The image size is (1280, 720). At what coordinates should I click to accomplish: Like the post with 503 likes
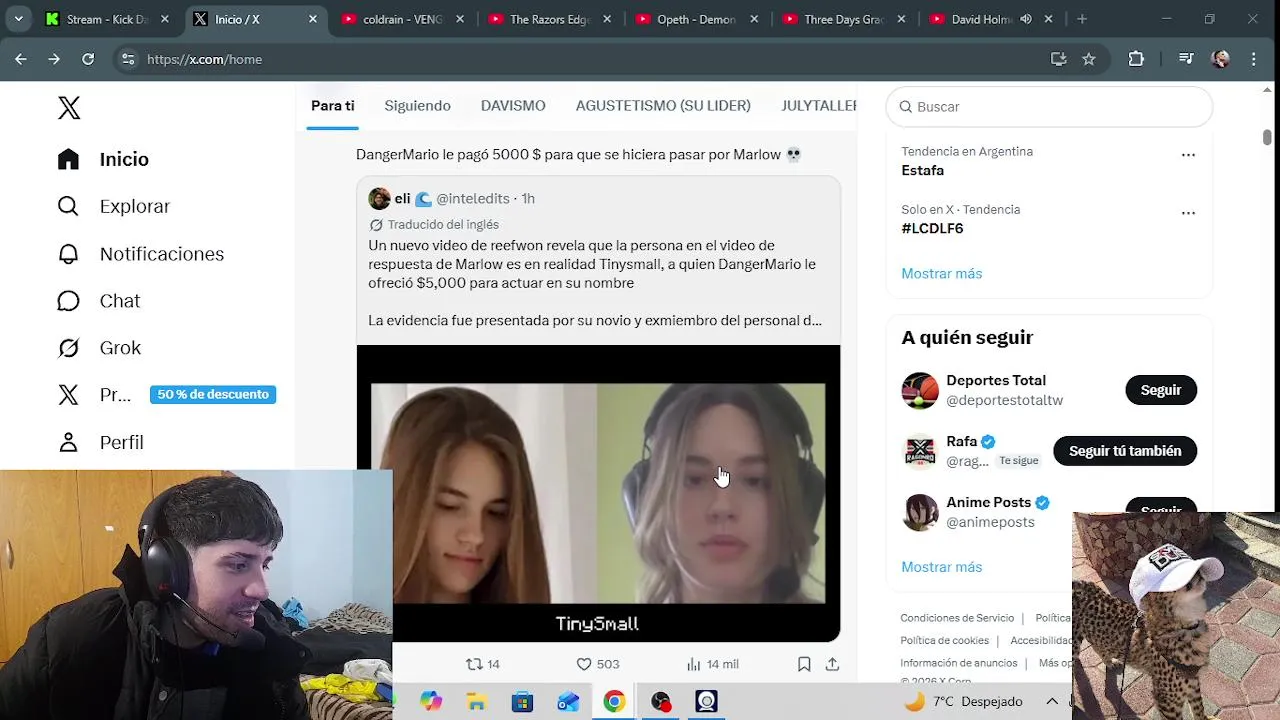point(598,664)
